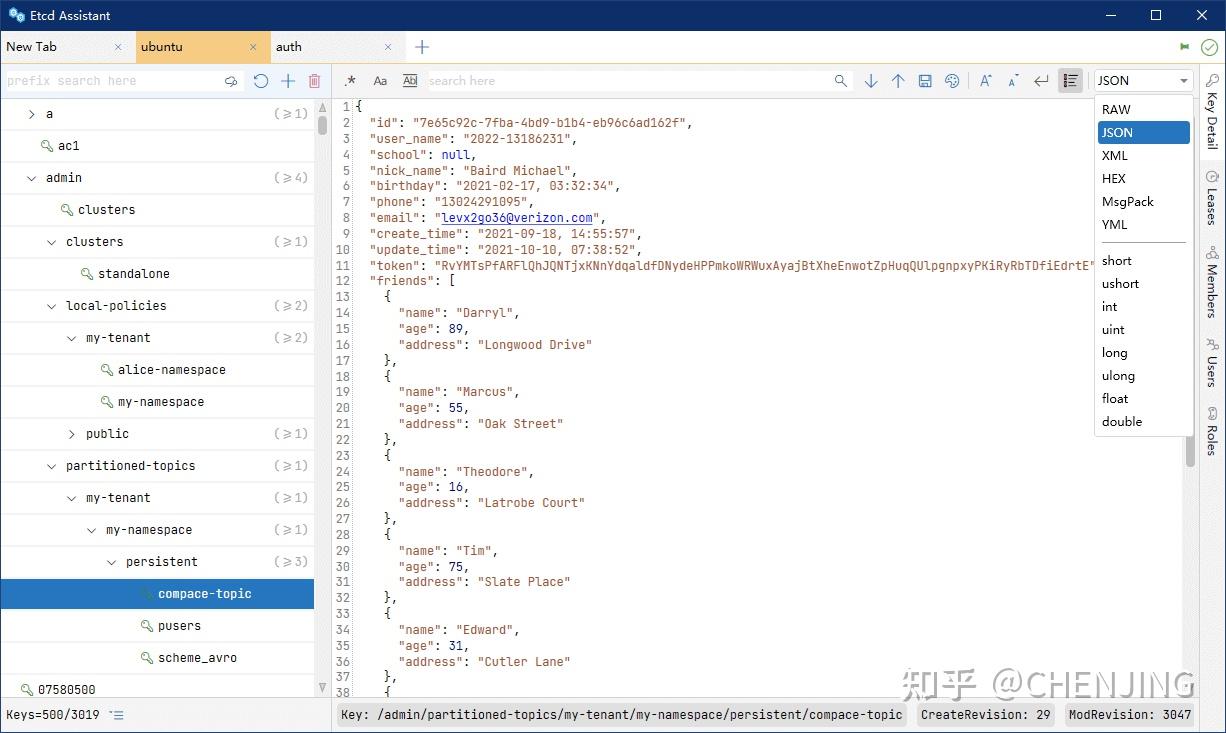This screenshot has width=1226, height=733.
Task: Open the Leases panel on right sidebar
Action: pyautogui.click(x=1211, y=199)
